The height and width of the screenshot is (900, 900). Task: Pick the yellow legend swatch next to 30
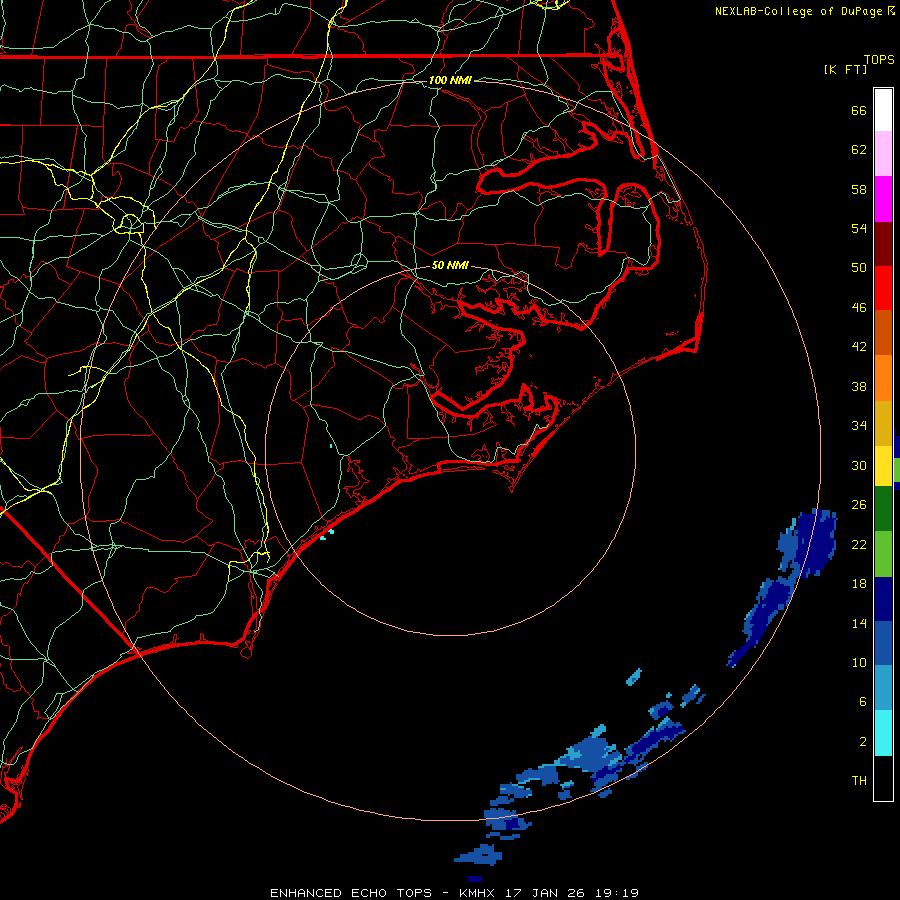point(883,466)
